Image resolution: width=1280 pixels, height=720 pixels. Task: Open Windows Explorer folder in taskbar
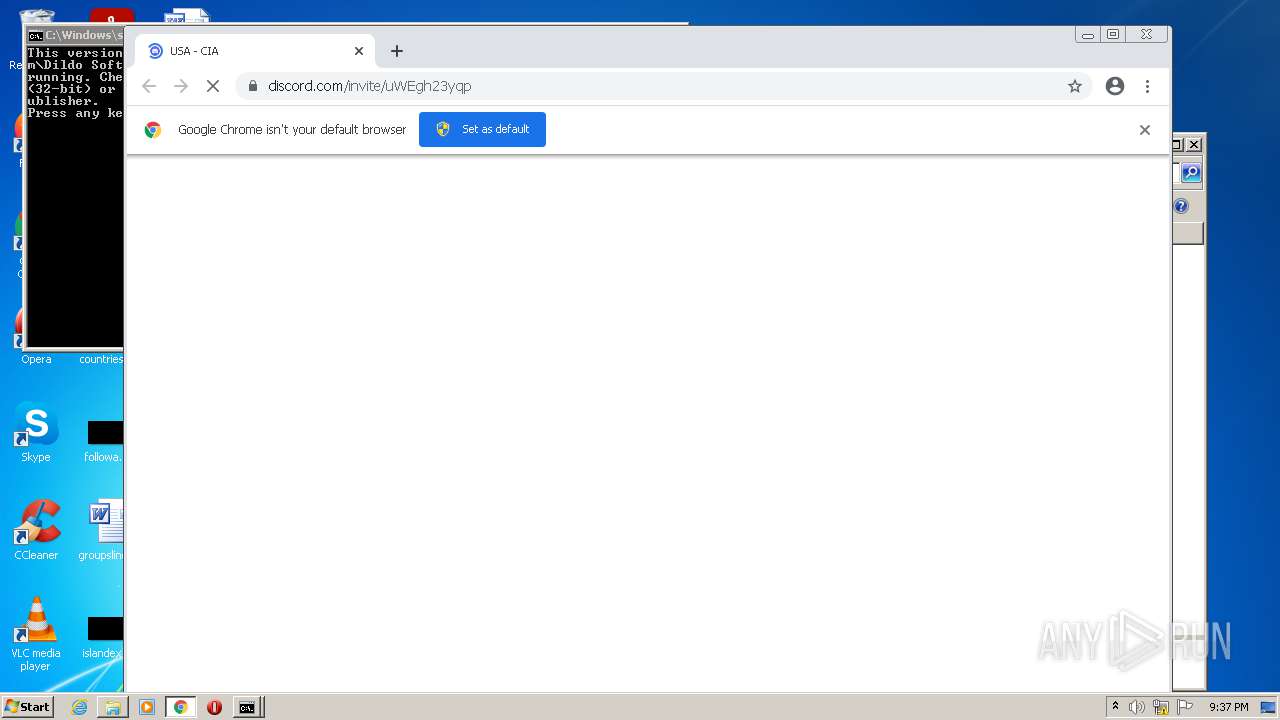click(113, 707)
